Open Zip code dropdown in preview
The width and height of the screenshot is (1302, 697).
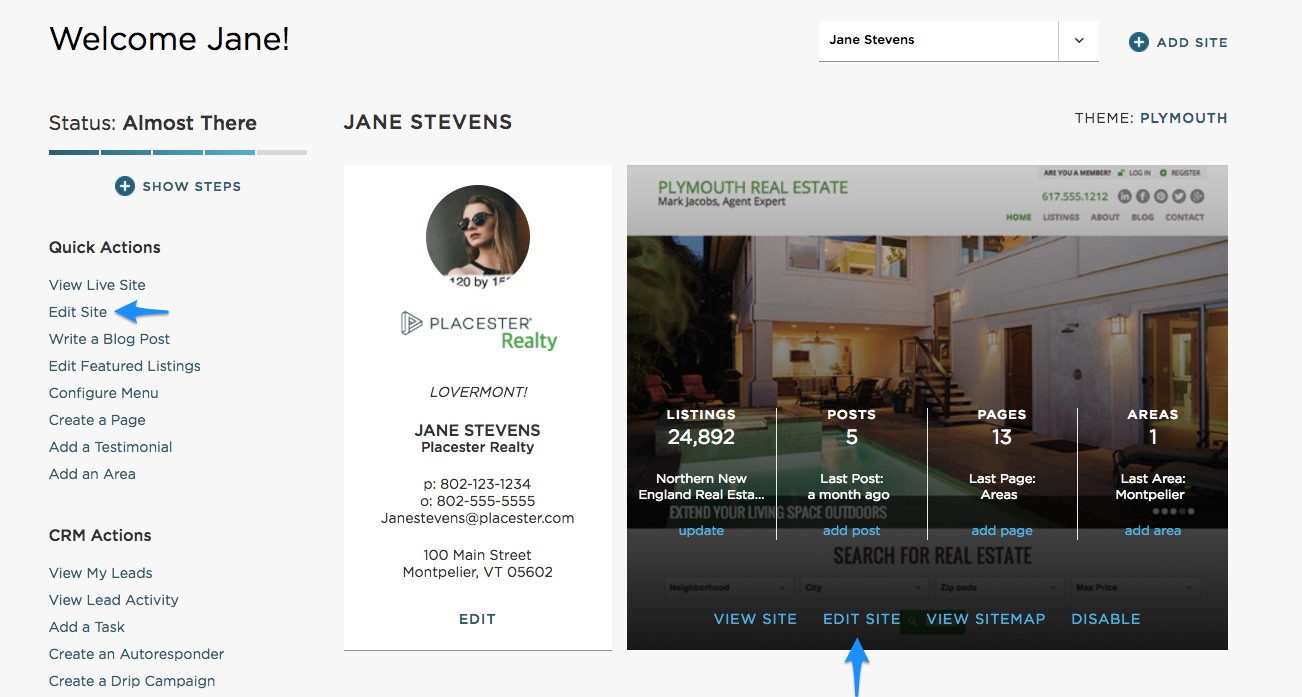[1000, 588]
